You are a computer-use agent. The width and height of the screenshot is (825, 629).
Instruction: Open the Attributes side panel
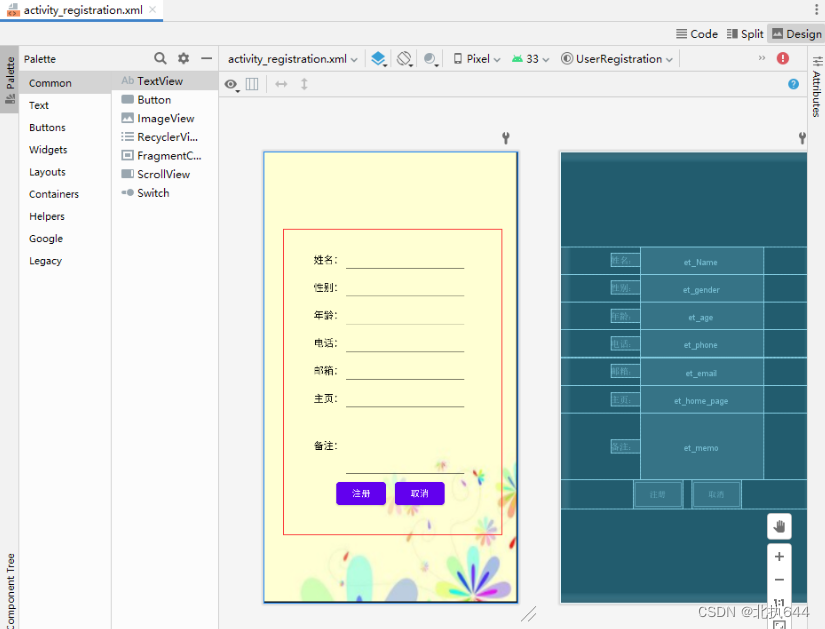(x=817, y=87)
